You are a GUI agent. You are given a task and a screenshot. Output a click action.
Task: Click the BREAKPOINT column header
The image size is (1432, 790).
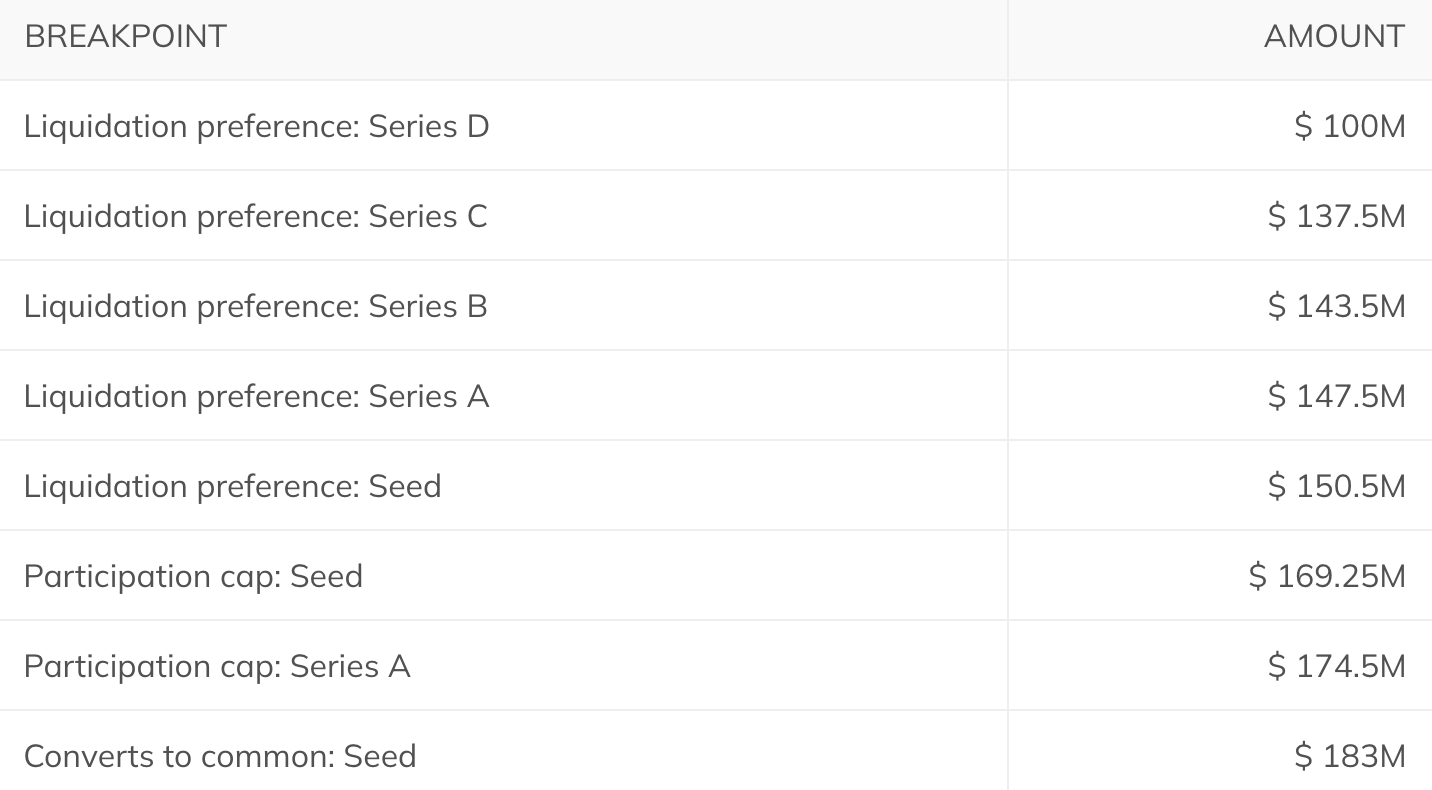[503, 40]
